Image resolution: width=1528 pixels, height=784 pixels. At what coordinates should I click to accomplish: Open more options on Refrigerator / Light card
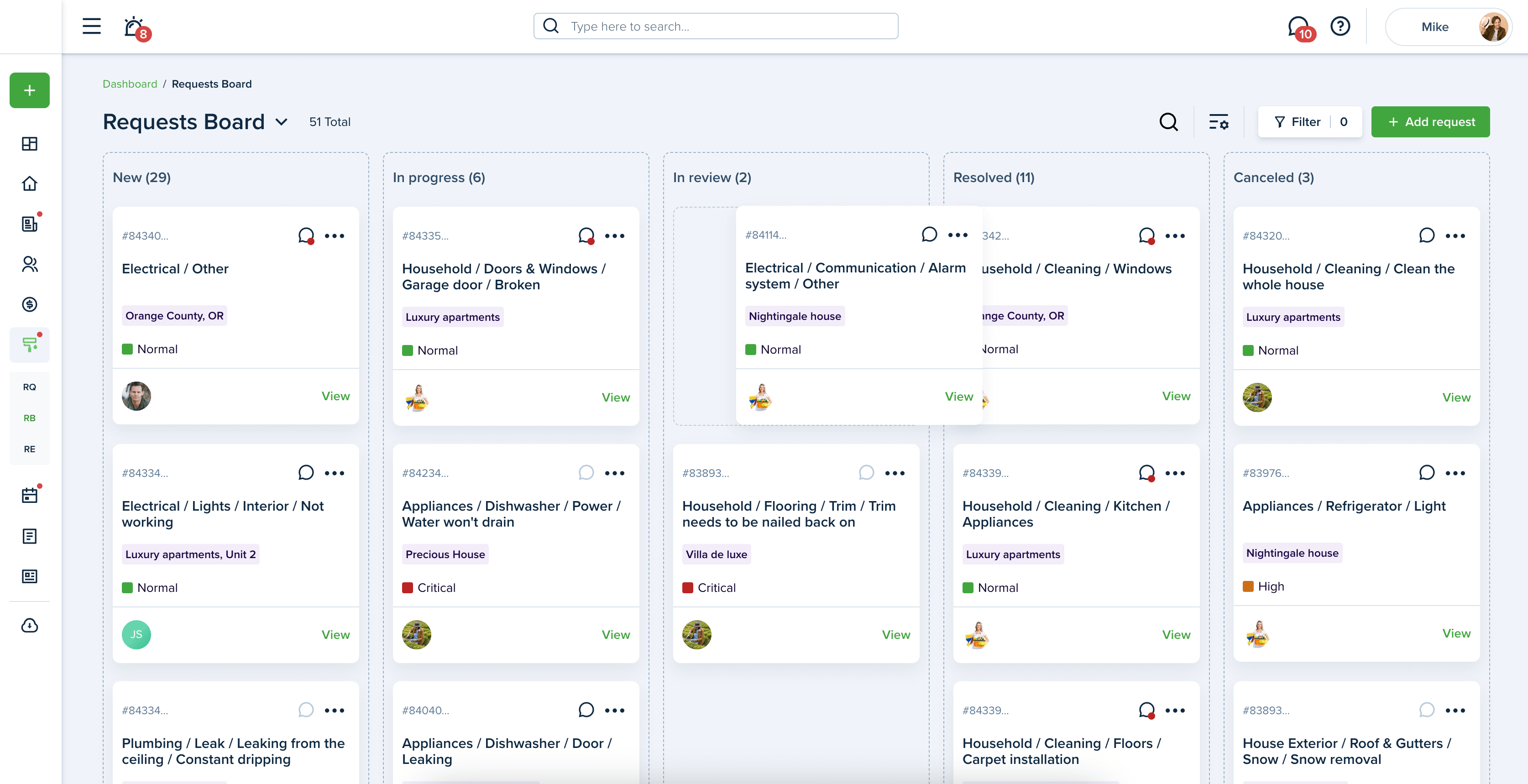[1455, 473]
